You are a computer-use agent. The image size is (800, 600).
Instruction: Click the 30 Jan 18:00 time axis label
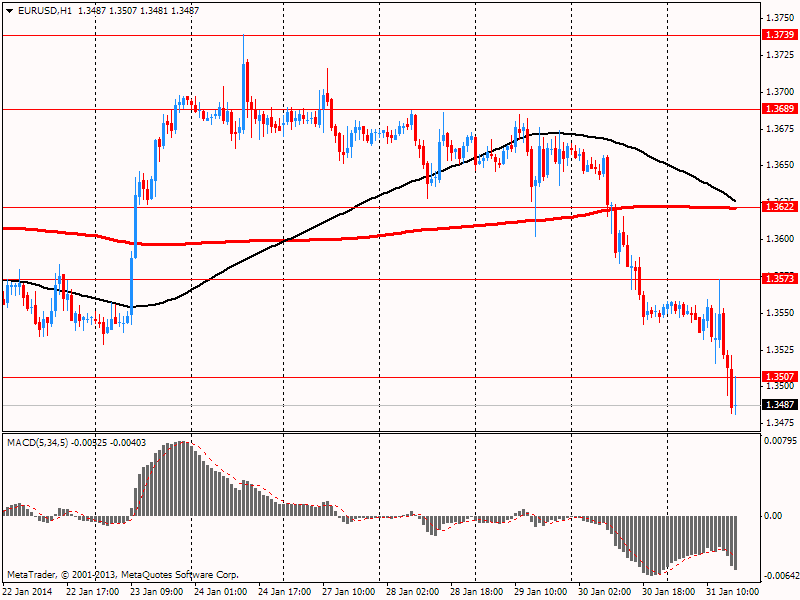(669, 592)
